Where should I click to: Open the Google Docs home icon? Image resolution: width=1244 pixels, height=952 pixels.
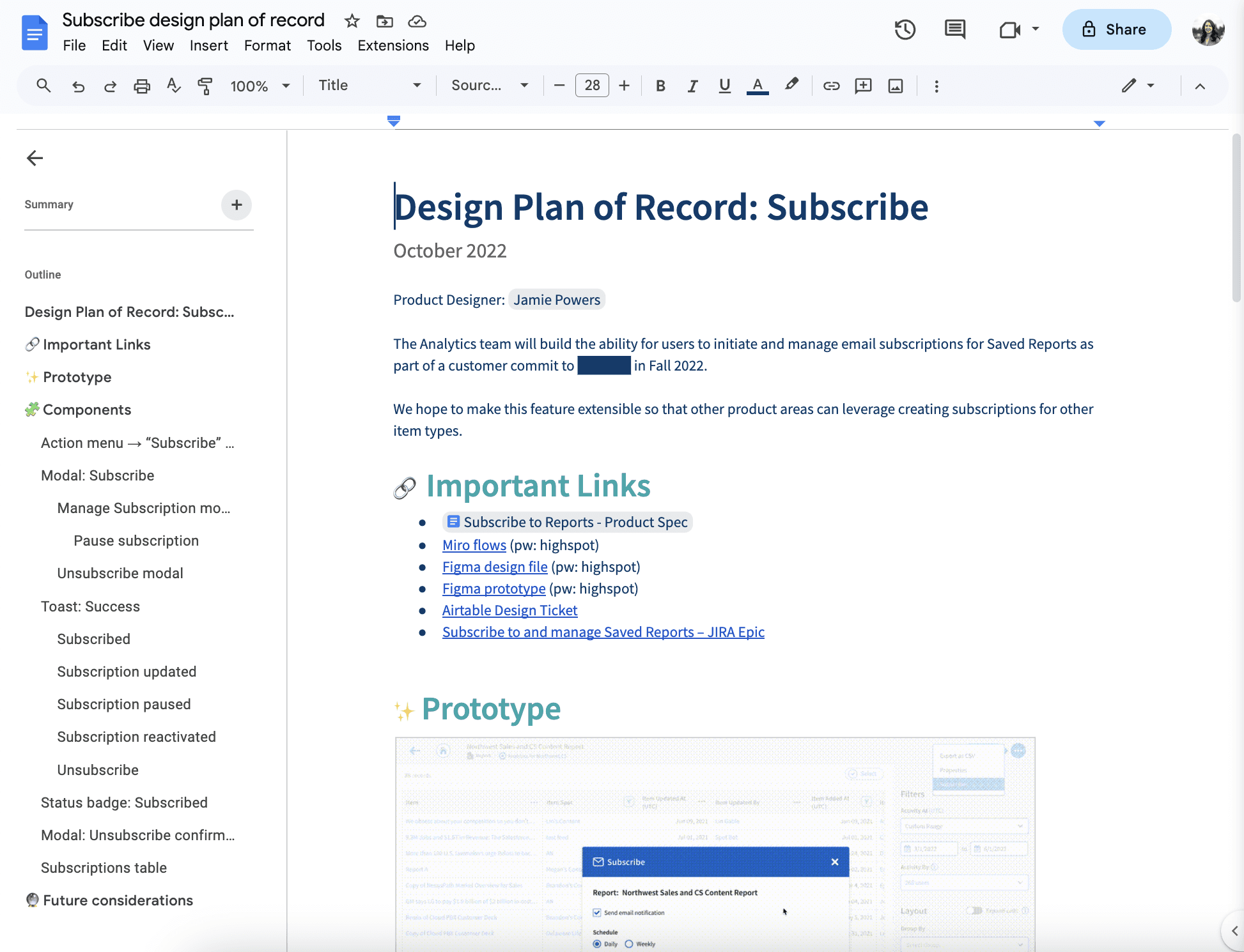[x=35, y=33]
